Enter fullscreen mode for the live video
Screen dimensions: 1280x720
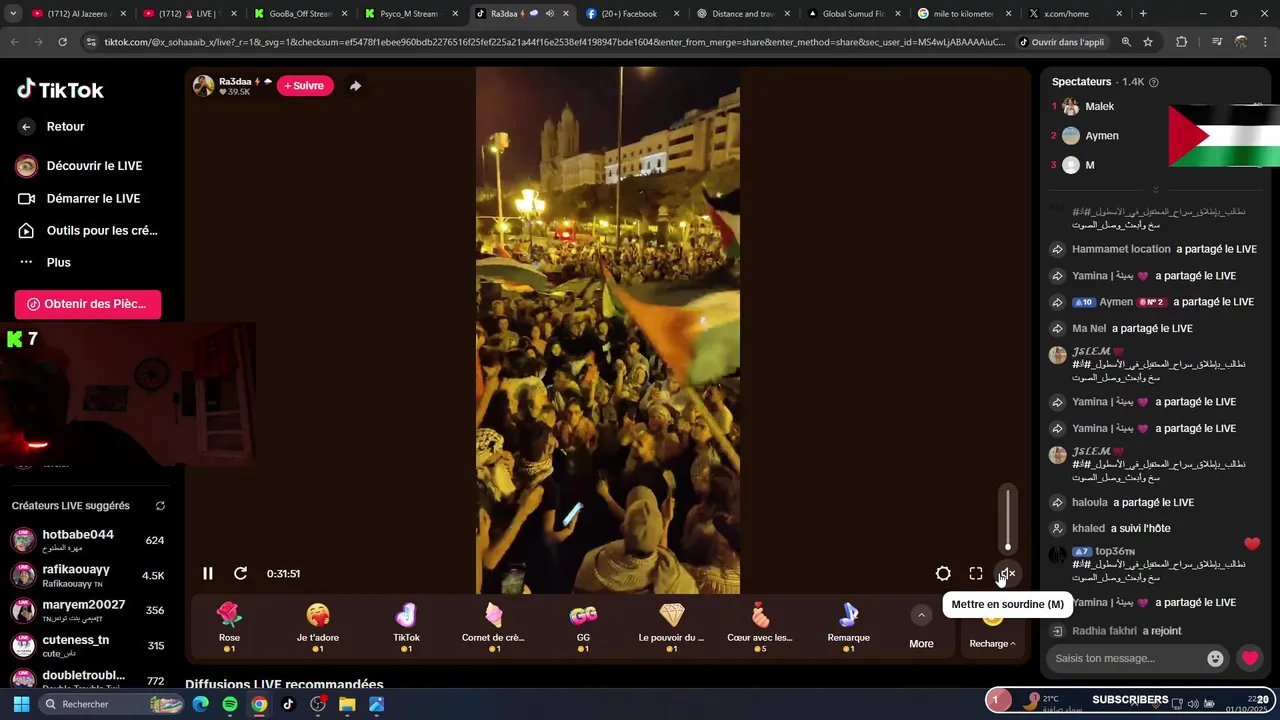tap(976, 573)
